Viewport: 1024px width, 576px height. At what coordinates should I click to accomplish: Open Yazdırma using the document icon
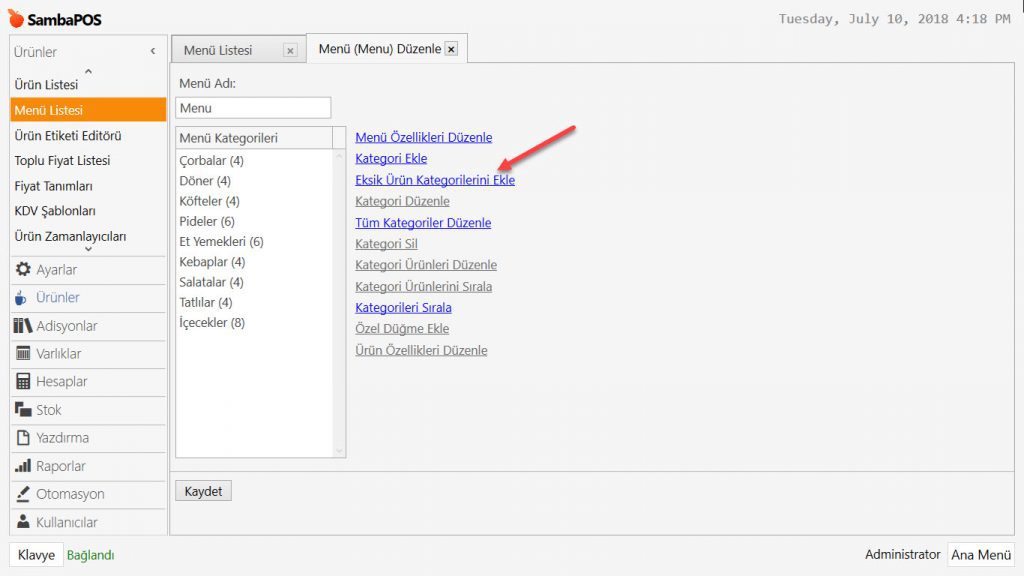click(x=23, y=438)
